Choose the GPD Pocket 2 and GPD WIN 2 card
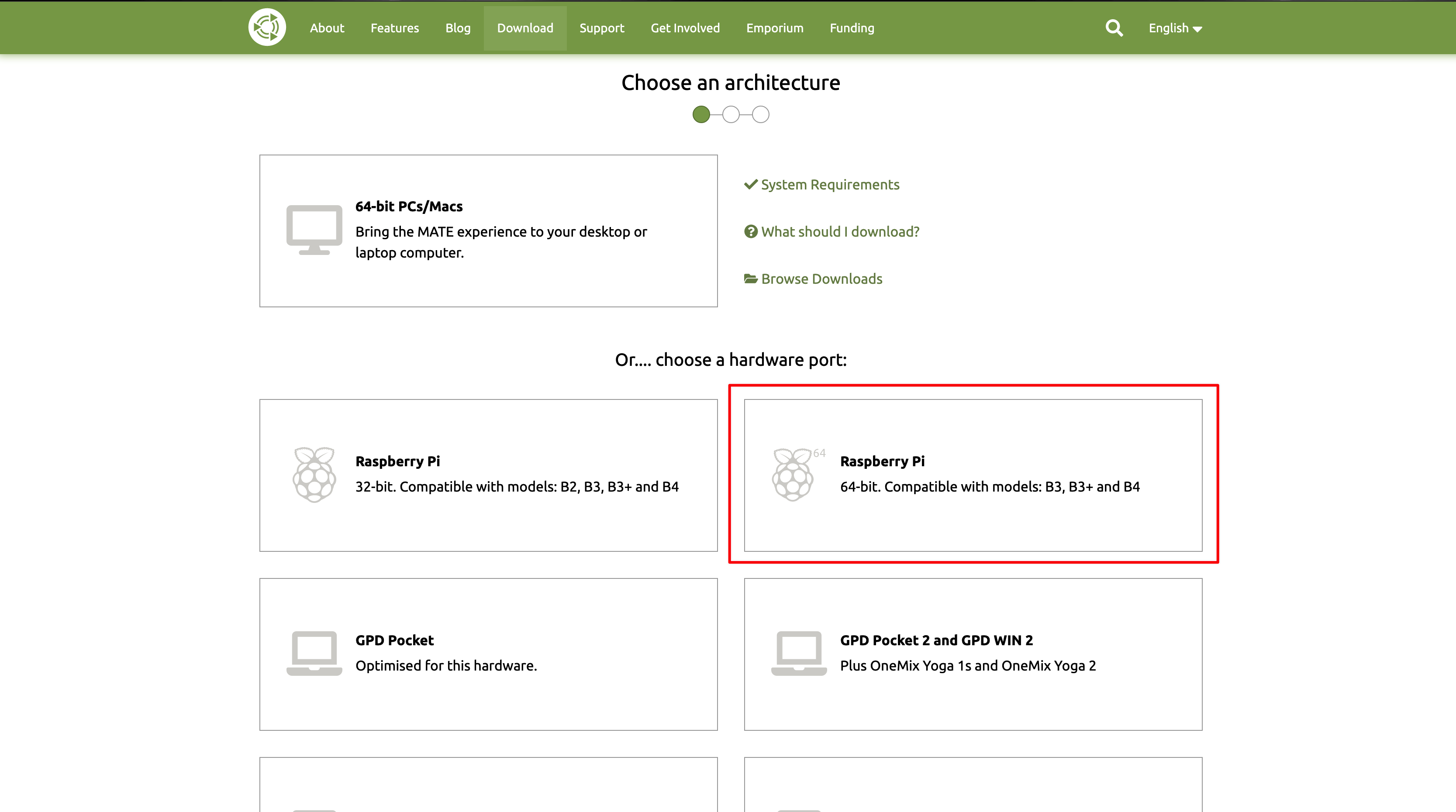This screenshot has width=1456, height=812. (x=973, y=654)
